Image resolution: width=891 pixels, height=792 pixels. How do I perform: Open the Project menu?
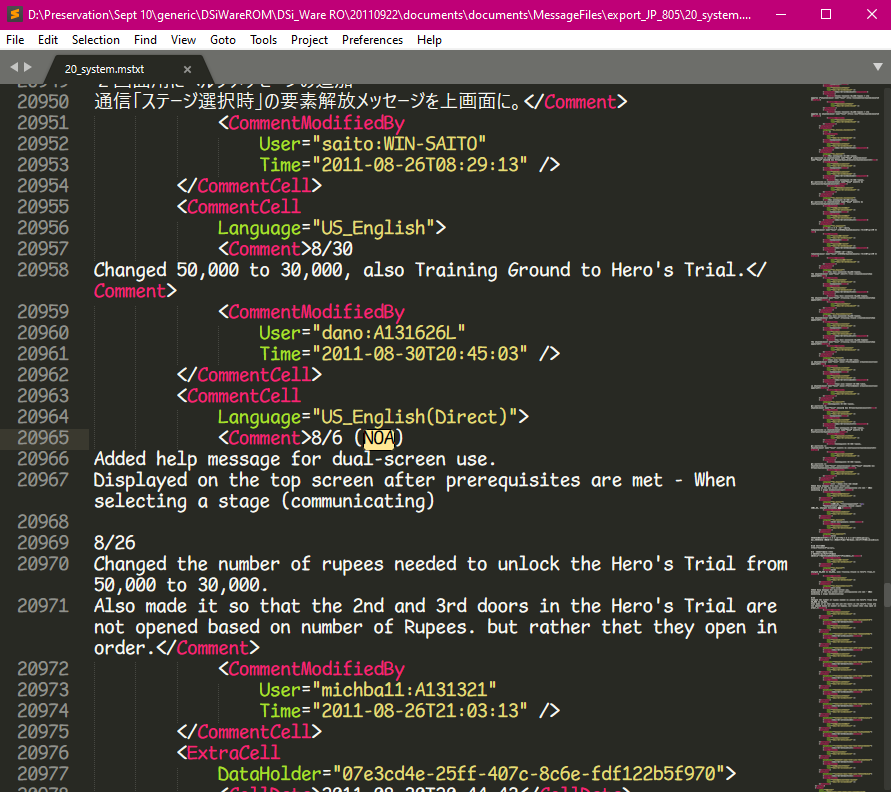pyautogui.click(x=309, y=40)
